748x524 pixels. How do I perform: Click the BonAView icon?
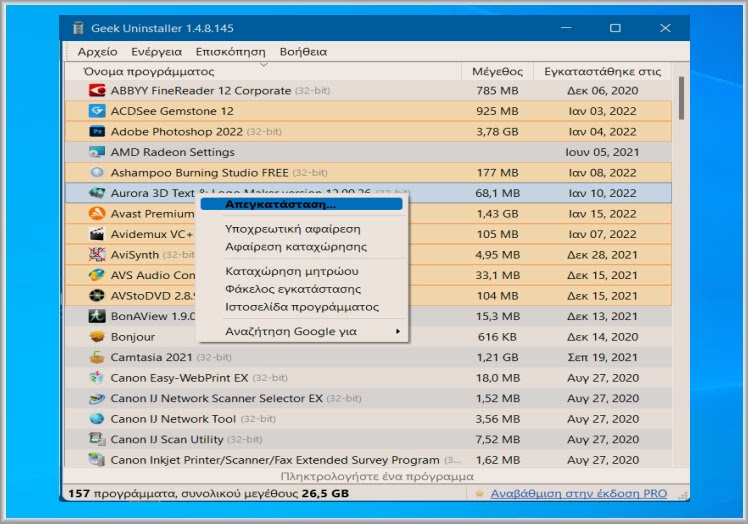[x=97, y=316]
